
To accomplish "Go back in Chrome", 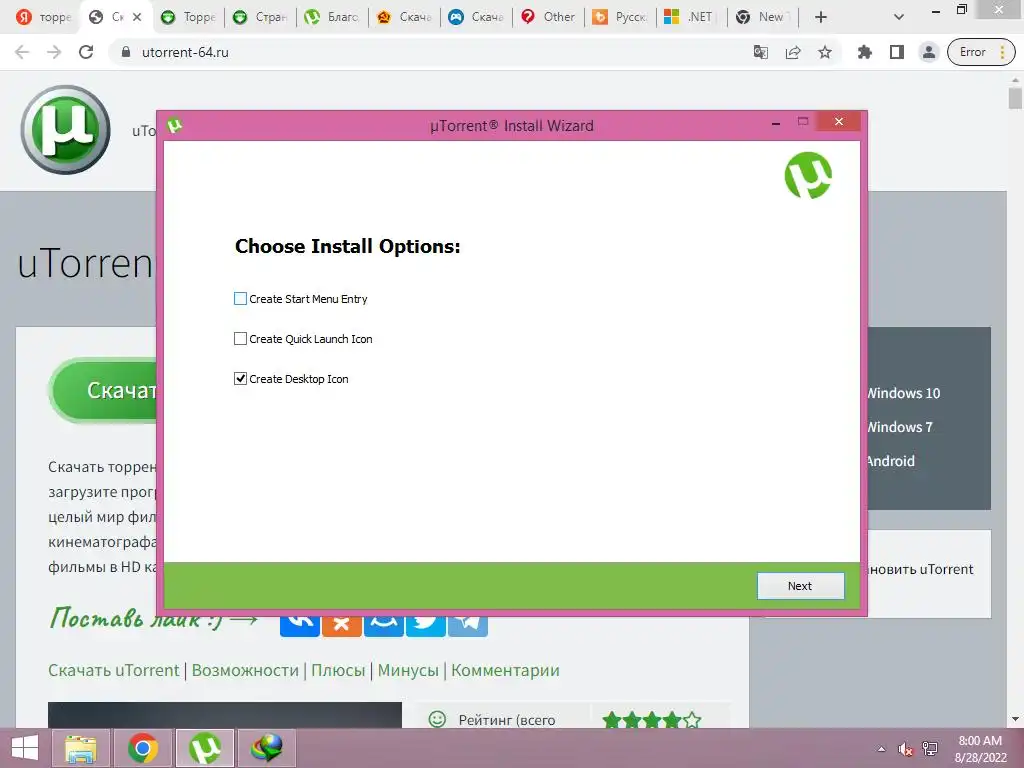I will pyautogui.click(x=22, y=52).
